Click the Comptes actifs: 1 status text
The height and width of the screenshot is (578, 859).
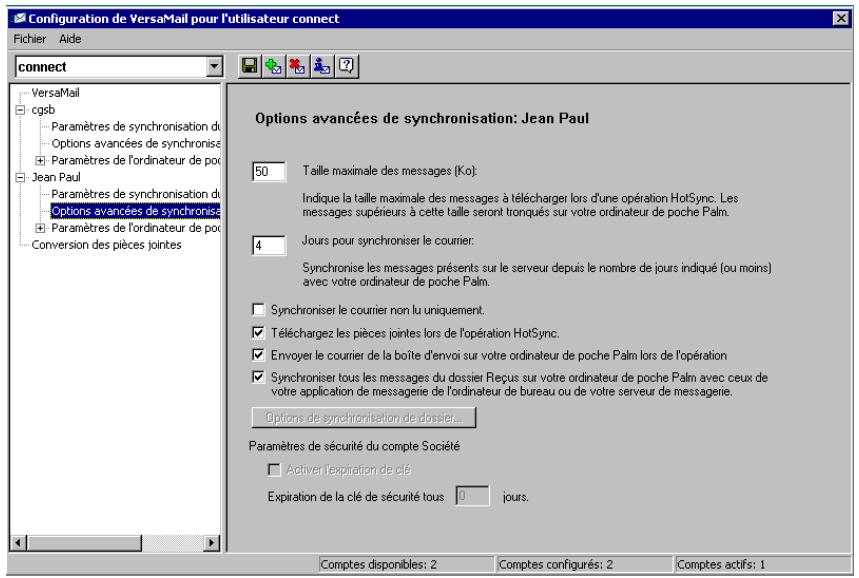pyautogui.click(x=721, y=564)
